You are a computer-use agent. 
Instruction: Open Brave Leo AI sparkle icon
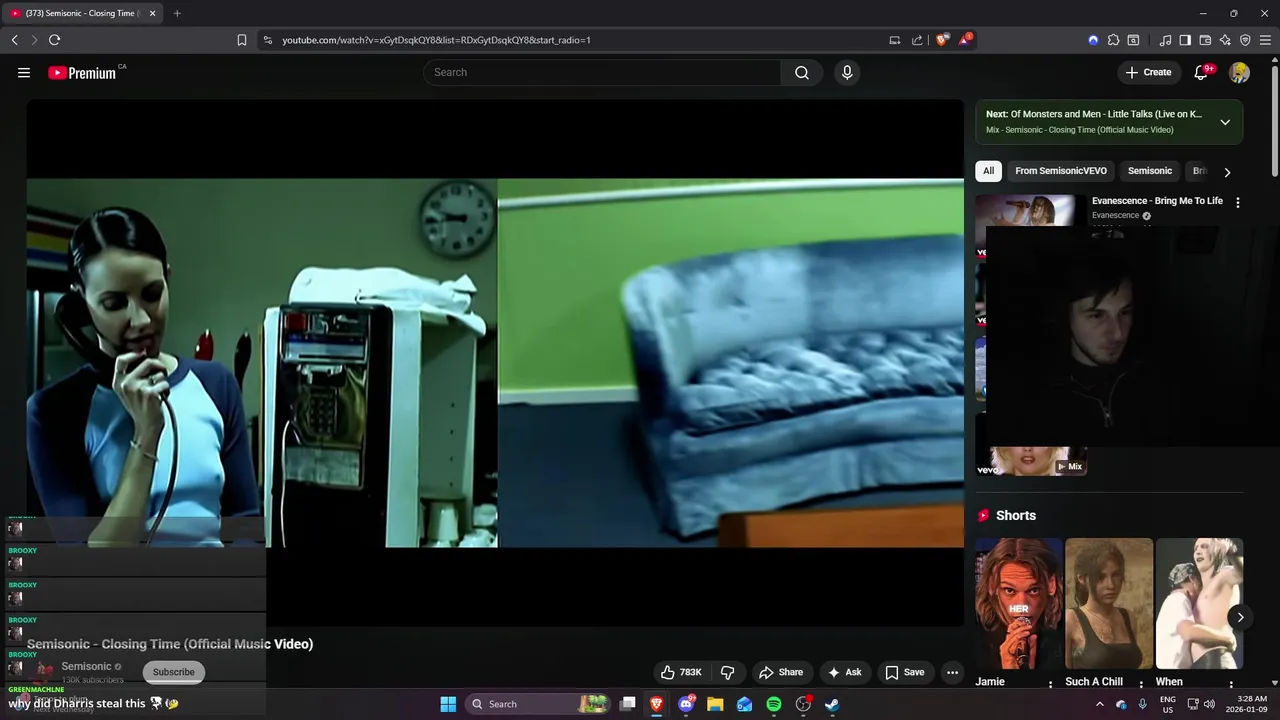pyautogui.click(x=1225, y=40)
